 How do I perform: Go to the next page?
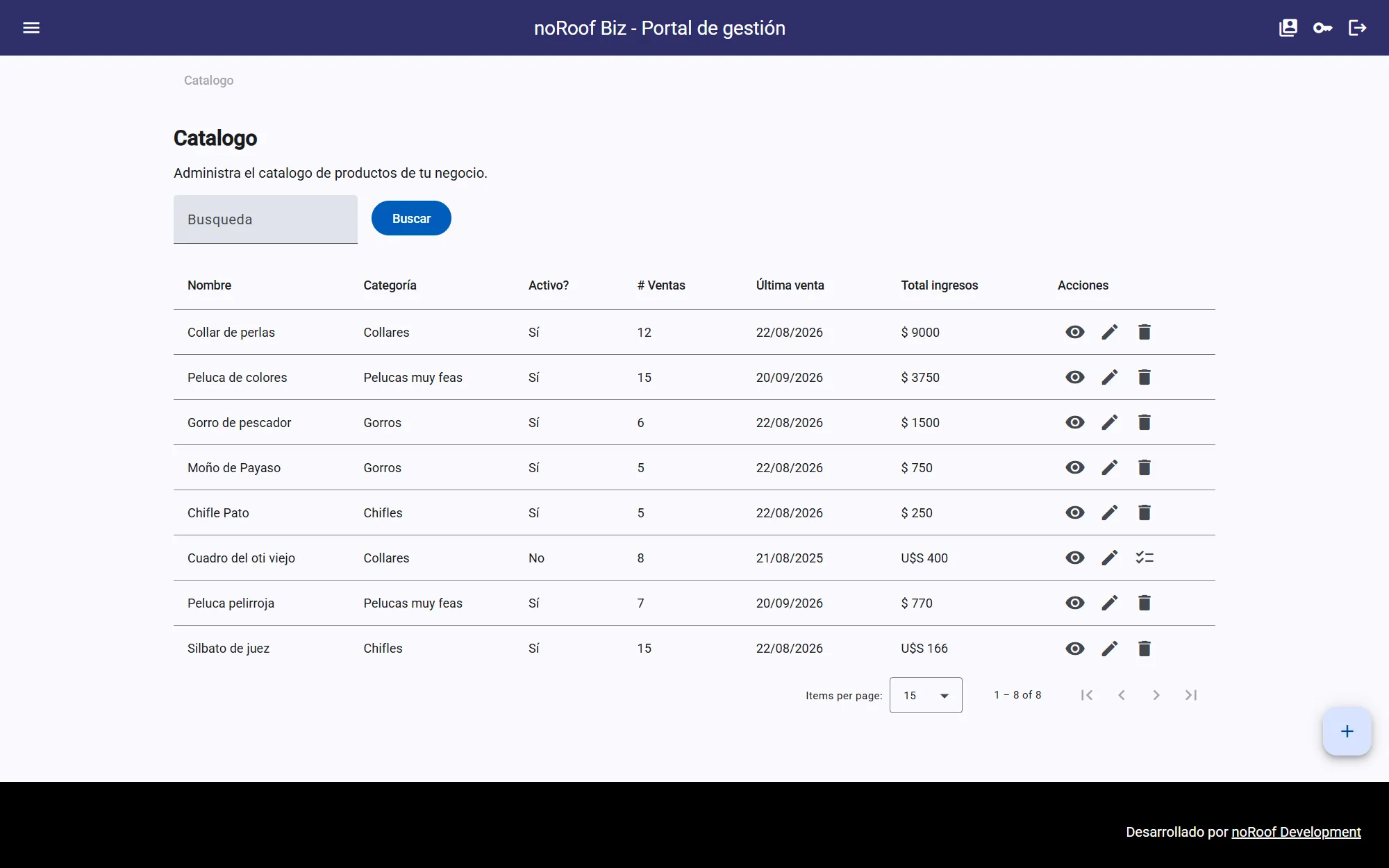point(1156,695)
